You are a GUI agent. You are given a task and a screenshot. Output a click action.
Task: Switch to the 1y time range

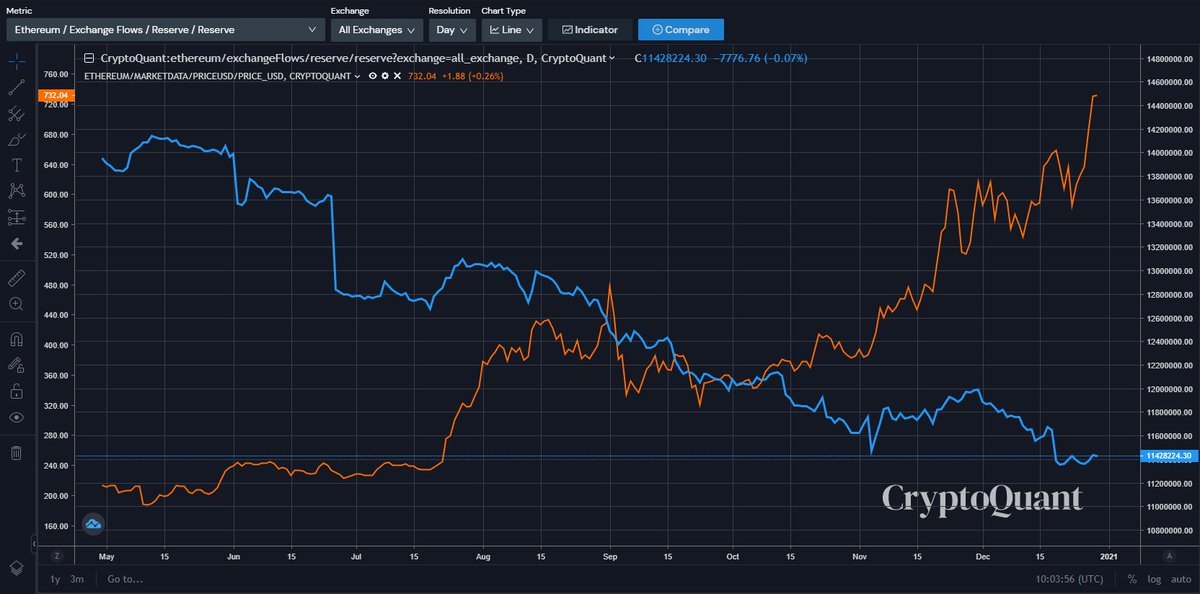coord(53,578)
